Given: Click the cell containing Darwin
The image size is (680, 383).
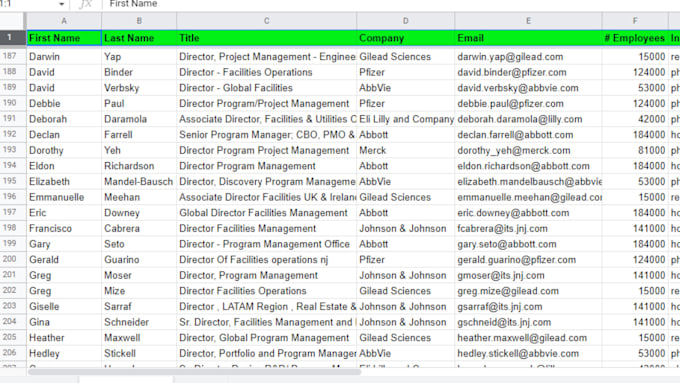Looking at the screenshot, I should (x=64, y=57).
